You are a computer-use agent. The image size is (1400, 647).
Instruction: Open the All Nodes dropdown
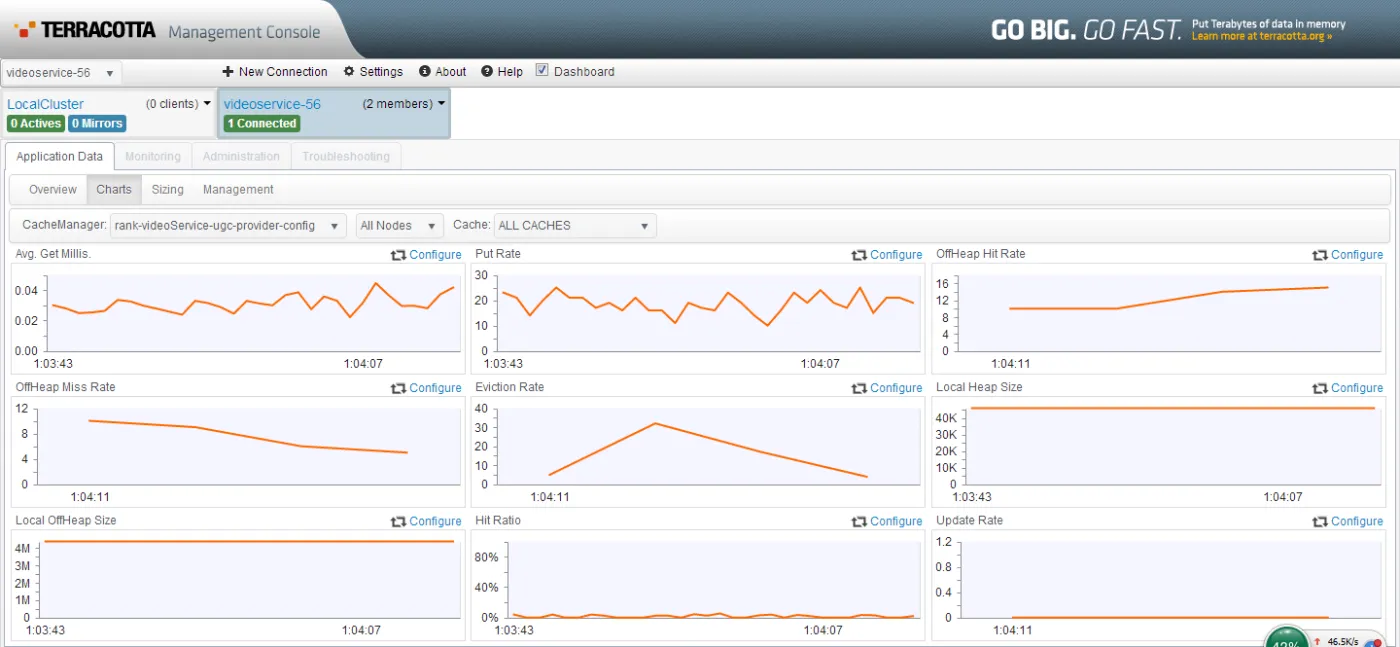[x=399, y=226]
